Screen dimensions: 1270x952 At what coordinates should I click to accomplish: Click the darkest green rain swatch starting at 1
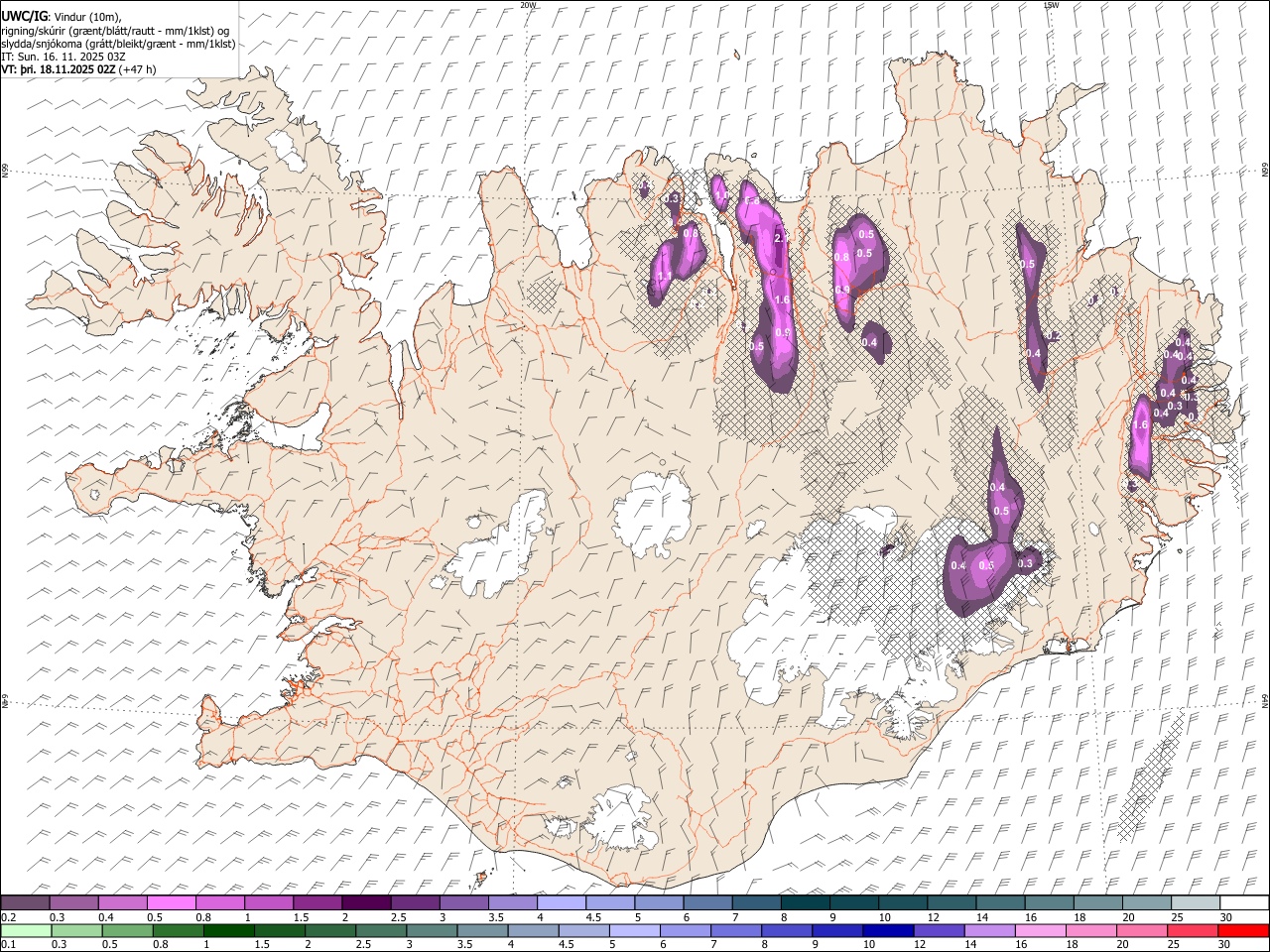[x=229, y=930]
